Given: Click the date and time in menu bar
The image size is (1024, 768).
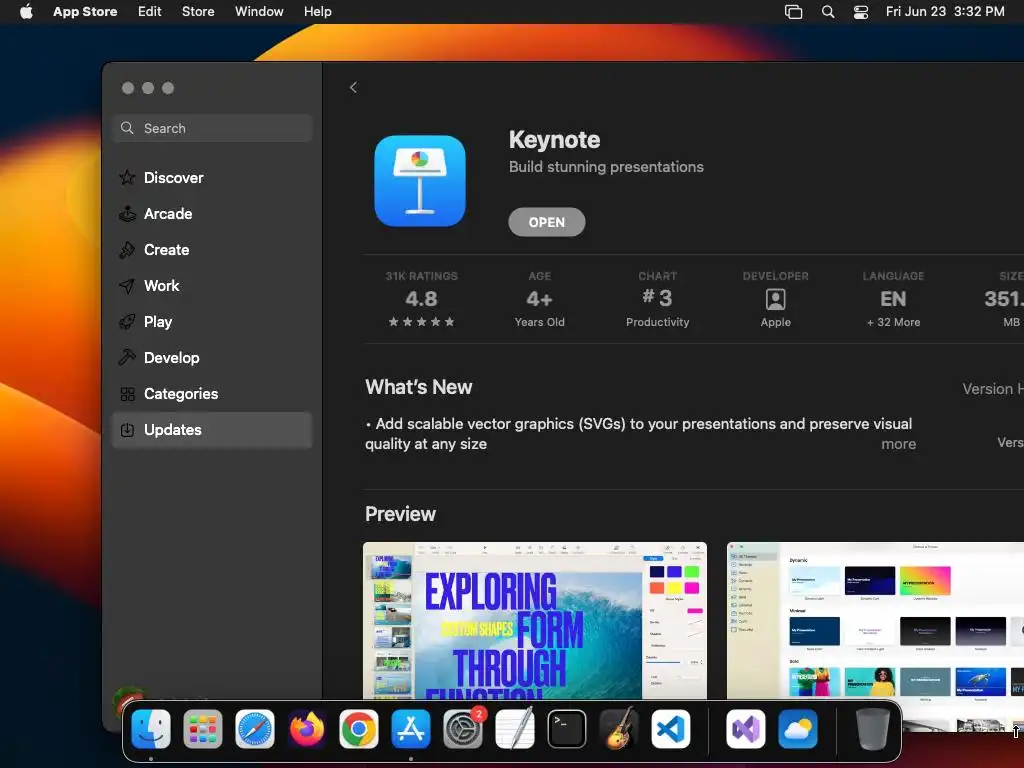Looking at the screenshot, I should click(945, 11).
